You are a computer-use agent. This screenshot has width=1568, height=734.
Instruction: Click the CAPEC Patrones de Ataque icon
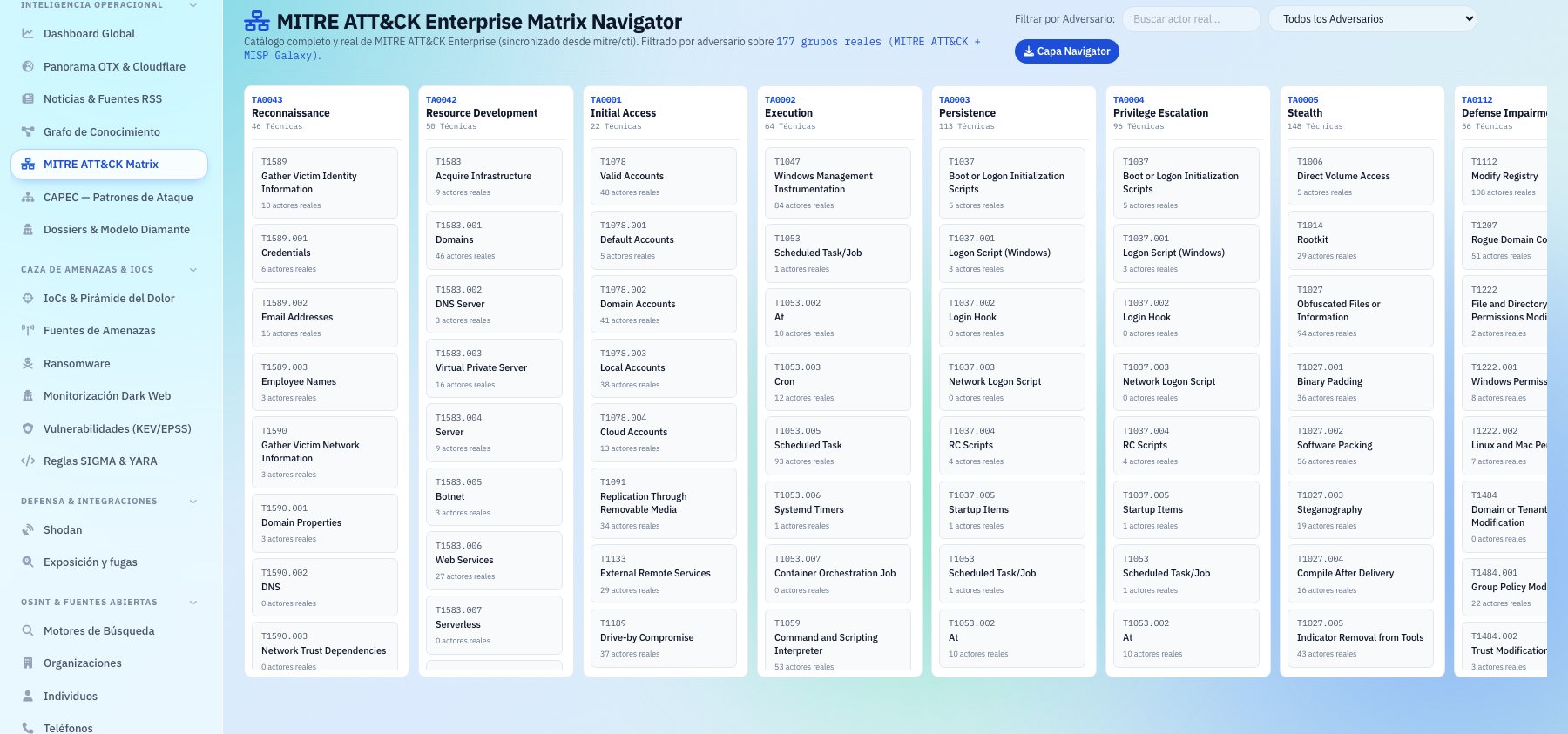click(28, 198)
